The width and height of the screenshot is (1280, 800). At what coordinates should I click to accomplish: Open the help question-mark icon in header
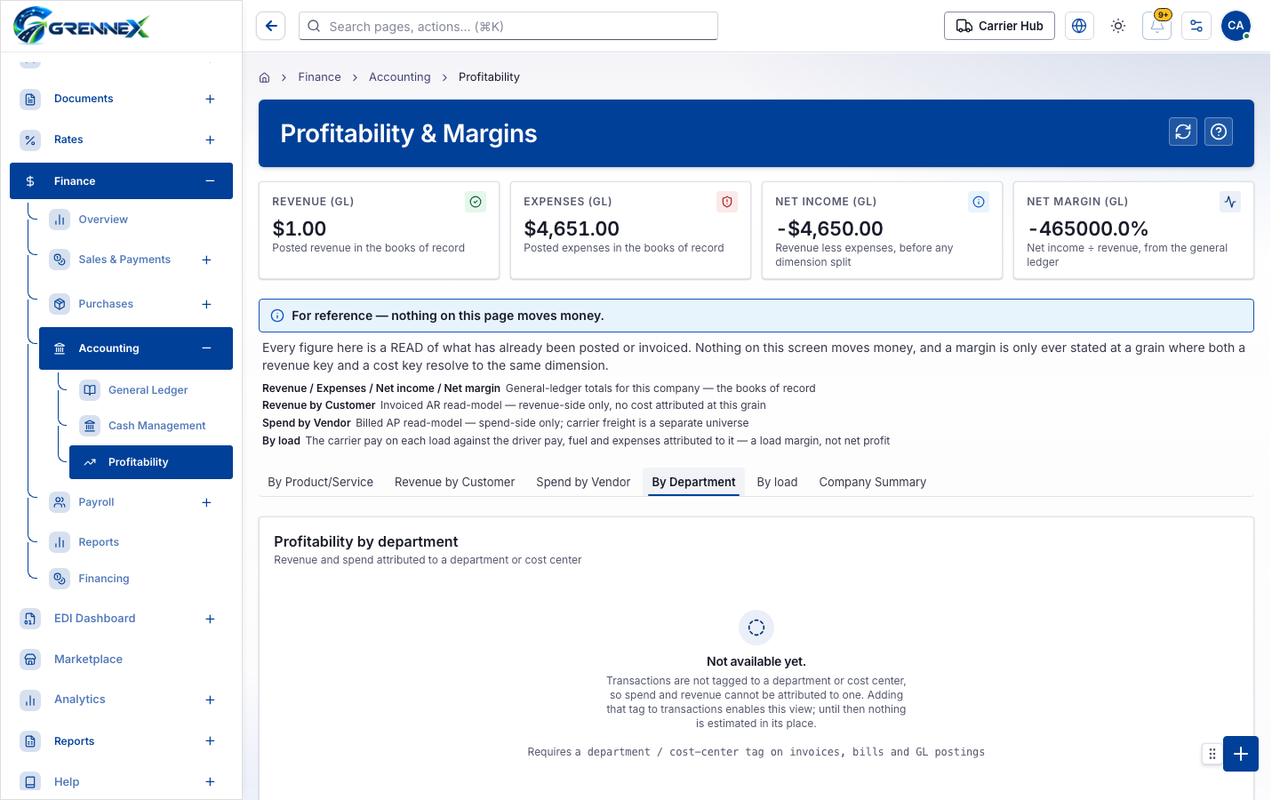pyautogui.click(x=1218, y=132)
